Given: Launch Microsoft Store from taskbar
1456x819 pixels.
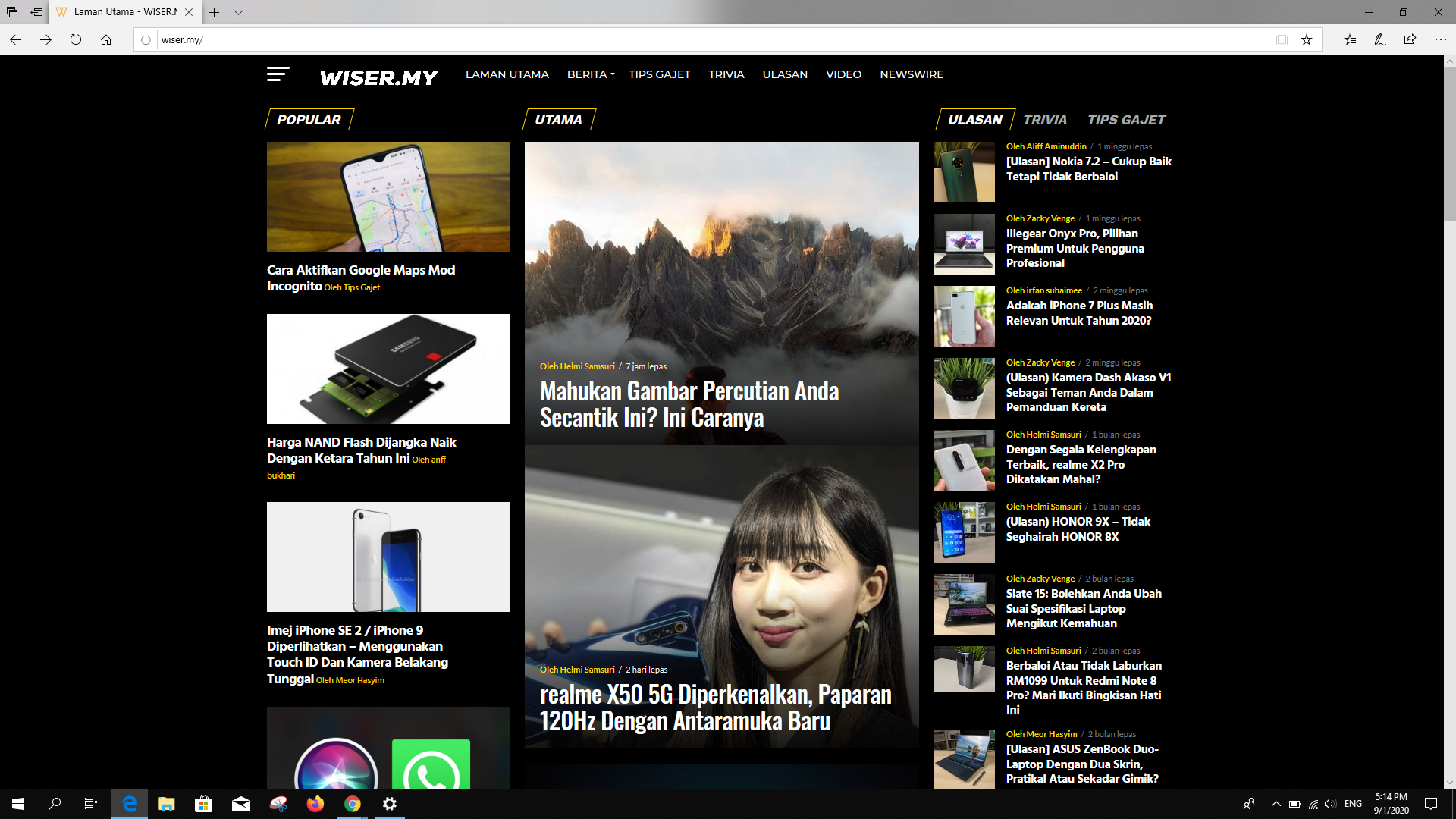Looking at the screenshot, I should [203, 804].
